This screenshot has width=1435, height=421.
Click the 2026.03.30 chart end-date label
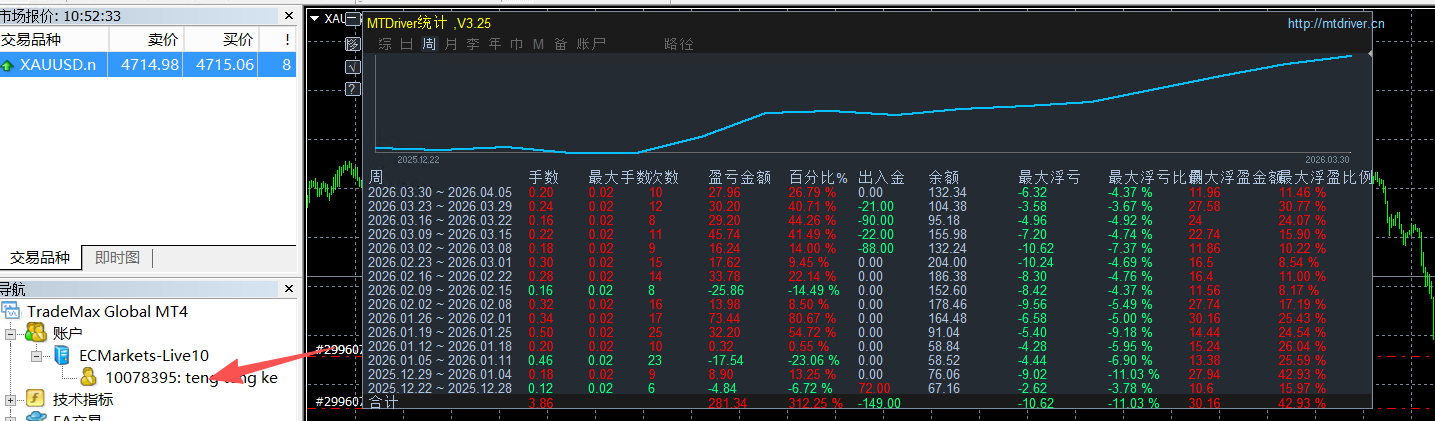coord(1327,160)
